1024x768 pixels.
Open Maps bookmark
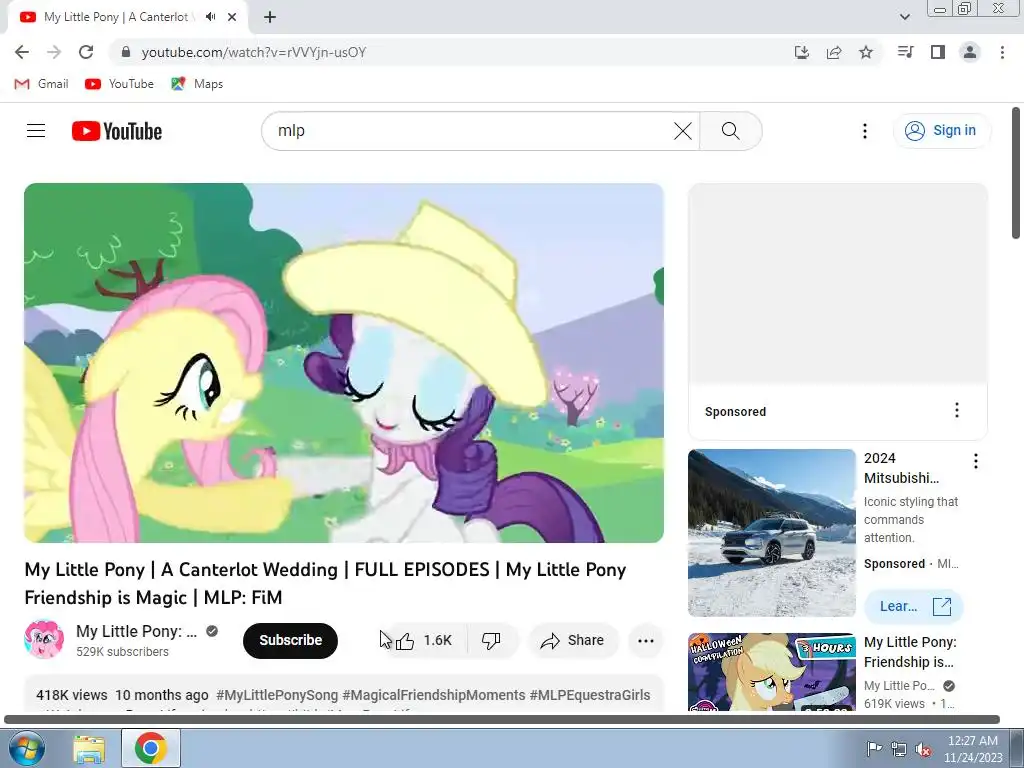tap(197, 84)
